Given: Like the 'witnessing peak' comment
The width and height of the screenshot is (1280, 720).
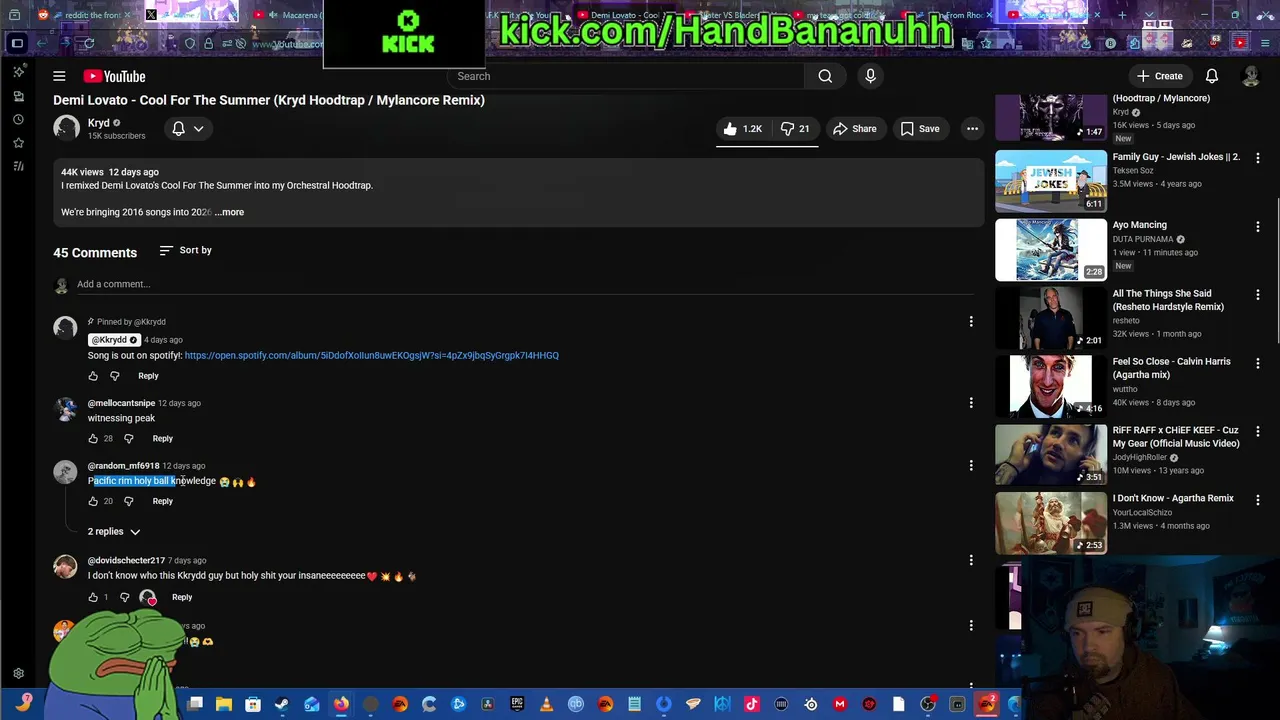Looking at the screenshot, I should click(93, 438).
